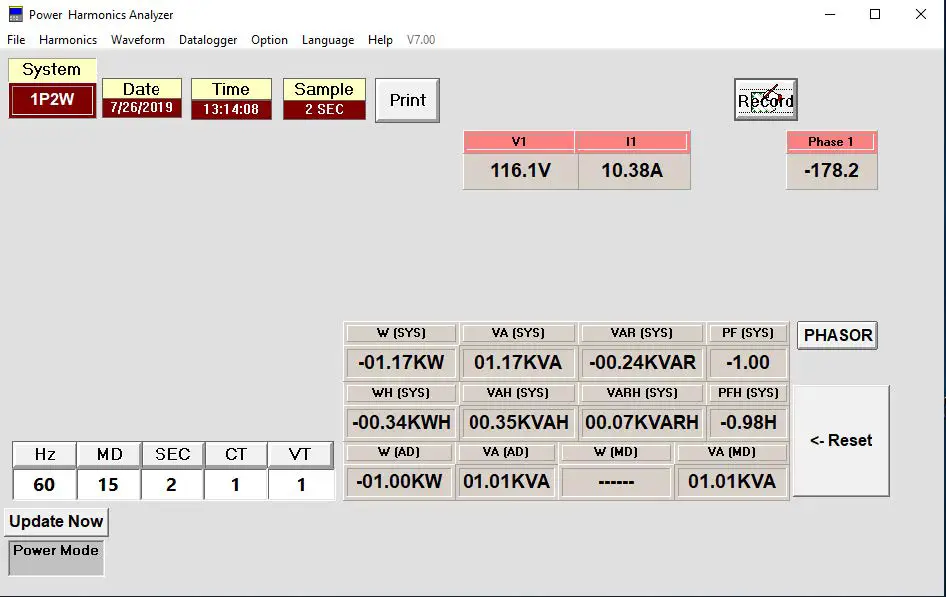Image resolution: width=946 pixels, height=597 pixels.
Task: Click the VT ratio field
Action: pos(300,485)
